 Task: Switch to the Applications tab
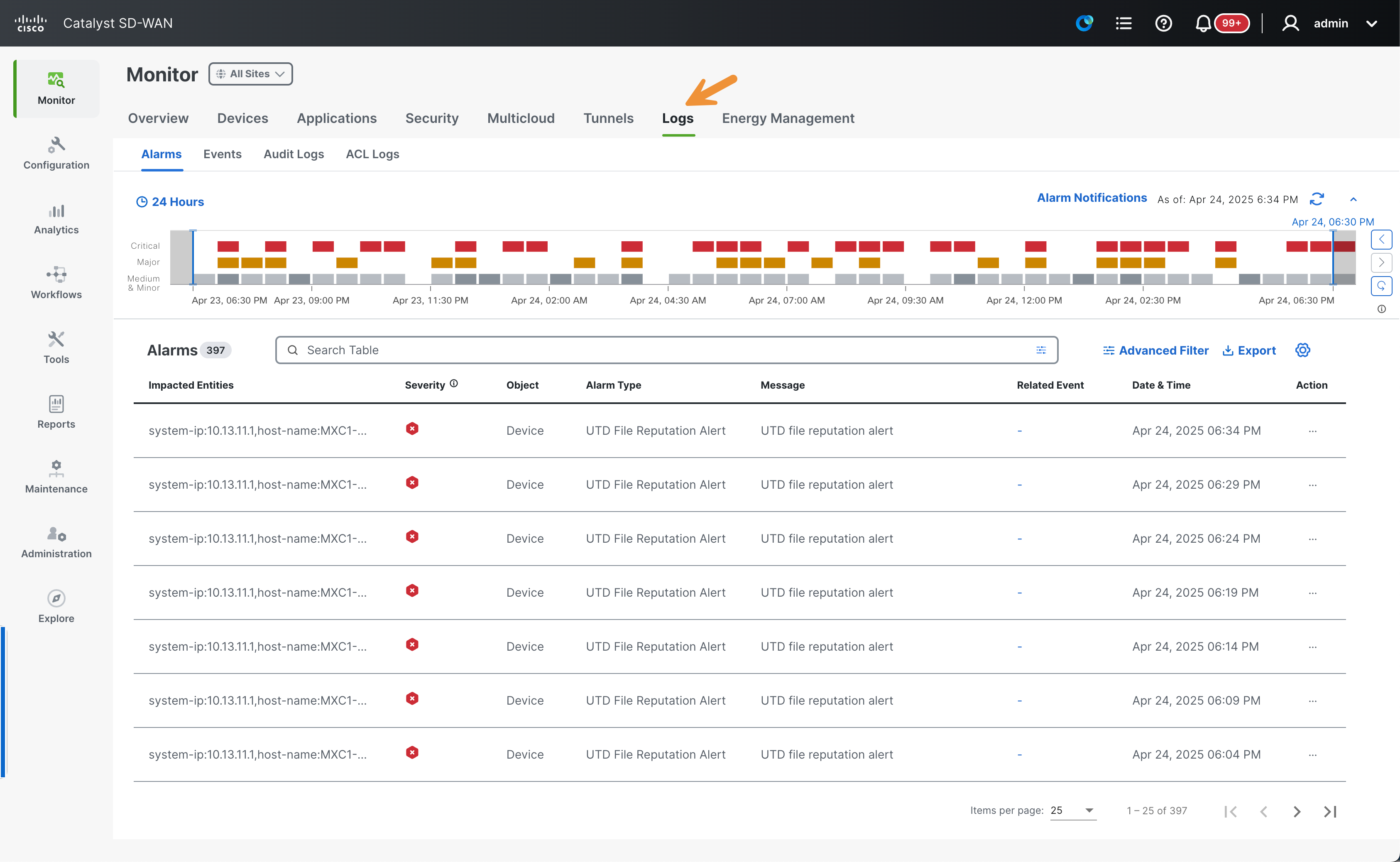click(336, 118)
